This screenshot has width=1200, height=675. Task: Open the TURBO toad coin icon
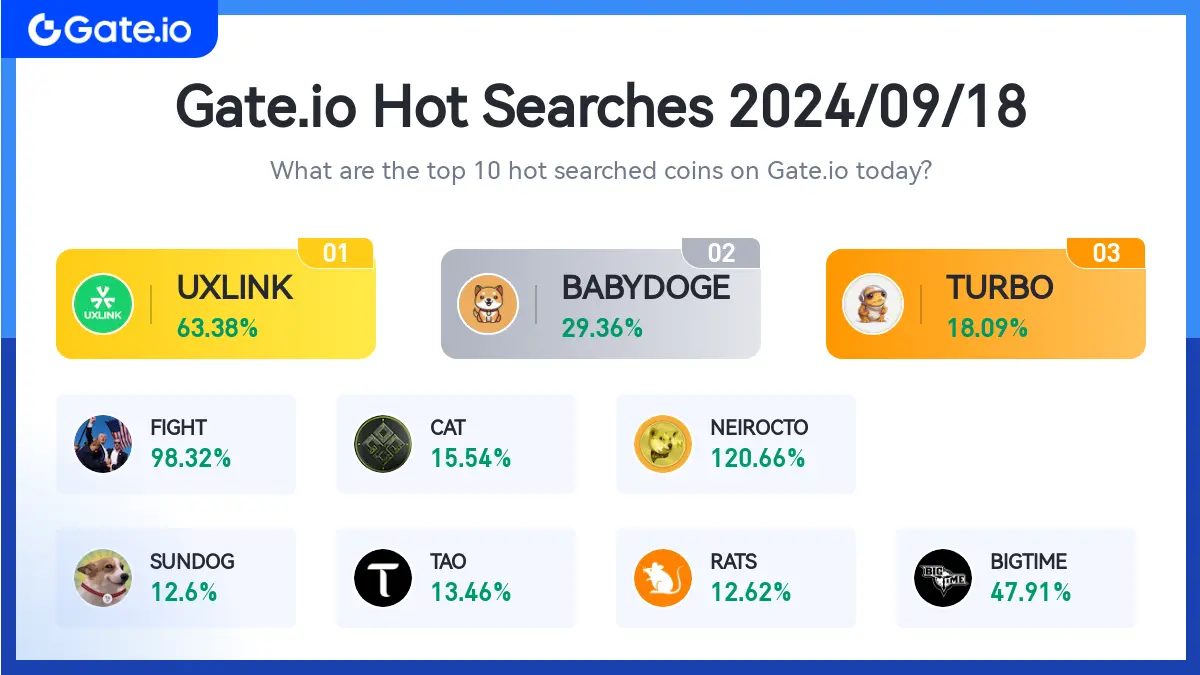tap(873, 304)
